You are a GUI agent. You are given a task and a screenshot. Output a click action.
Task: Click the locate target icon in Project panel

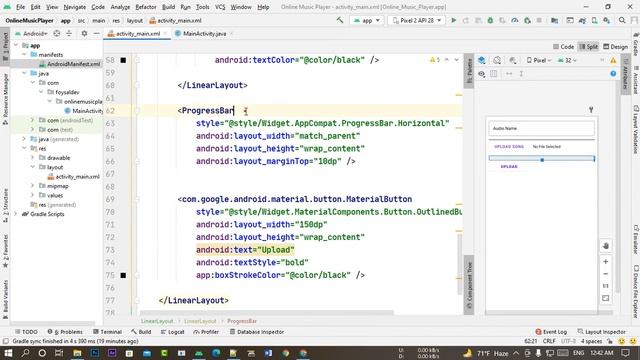[x=57, y=33]
